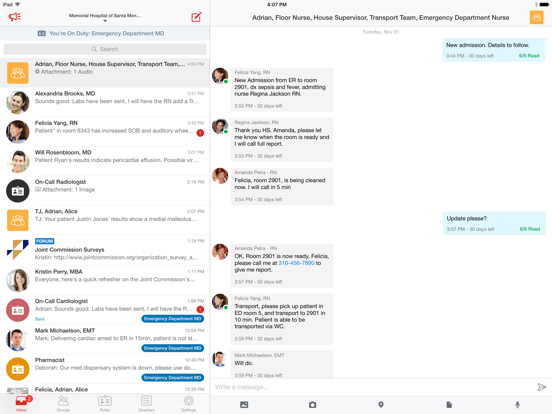This screenshot has width=552, height=414.
Task: Tap the On-Call Cardiologist red role icon
Action: (x=18, y=310)
